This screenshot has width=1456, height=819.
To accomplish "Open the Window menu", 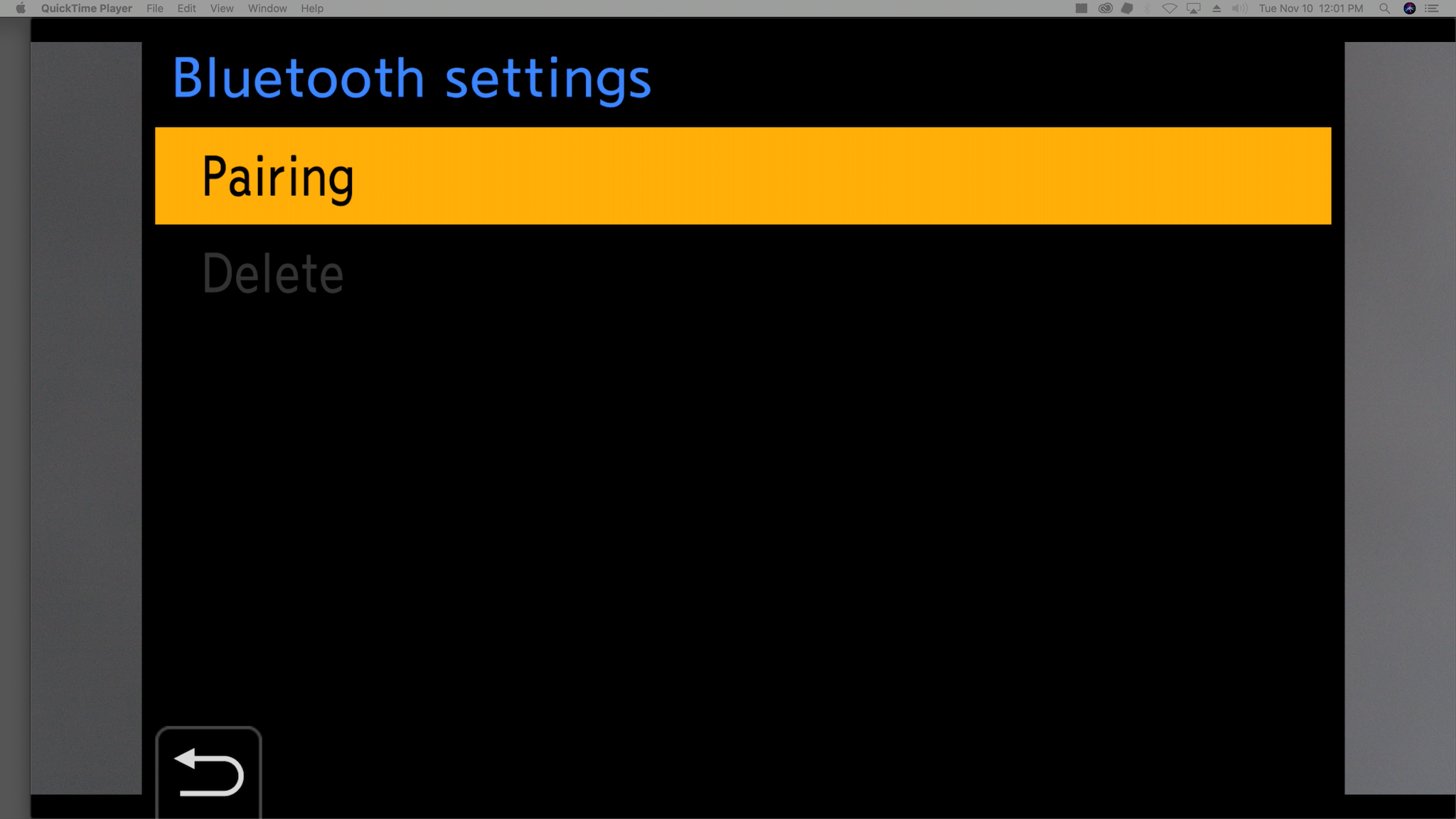I will pyautogui.click(x=267, y=9).
